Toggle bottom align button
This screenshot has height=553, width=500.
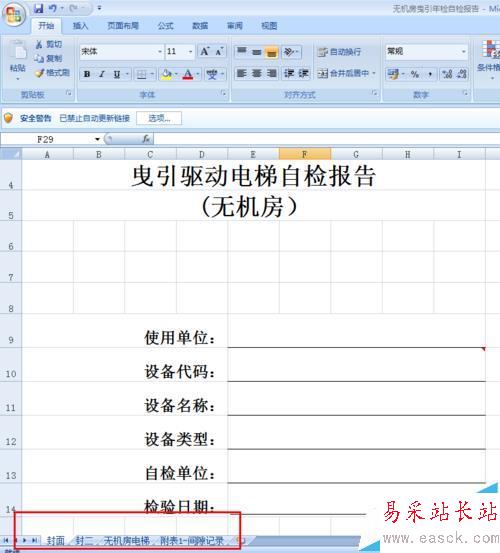point(272,52)
